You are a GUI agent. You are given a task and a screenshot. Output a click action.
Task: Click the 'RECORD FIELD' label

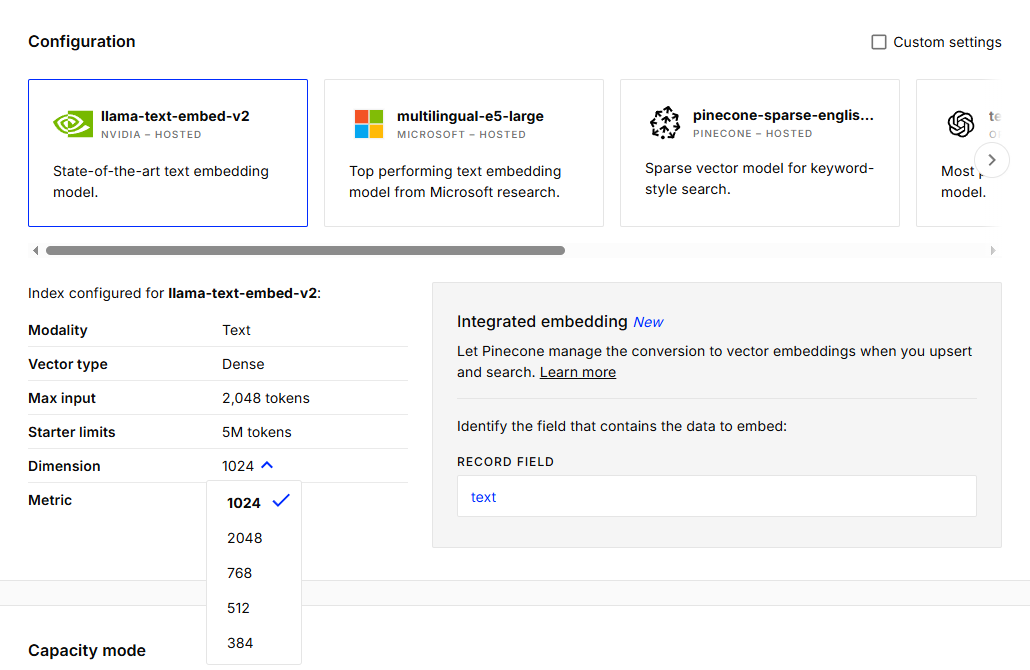click(505, 462)
